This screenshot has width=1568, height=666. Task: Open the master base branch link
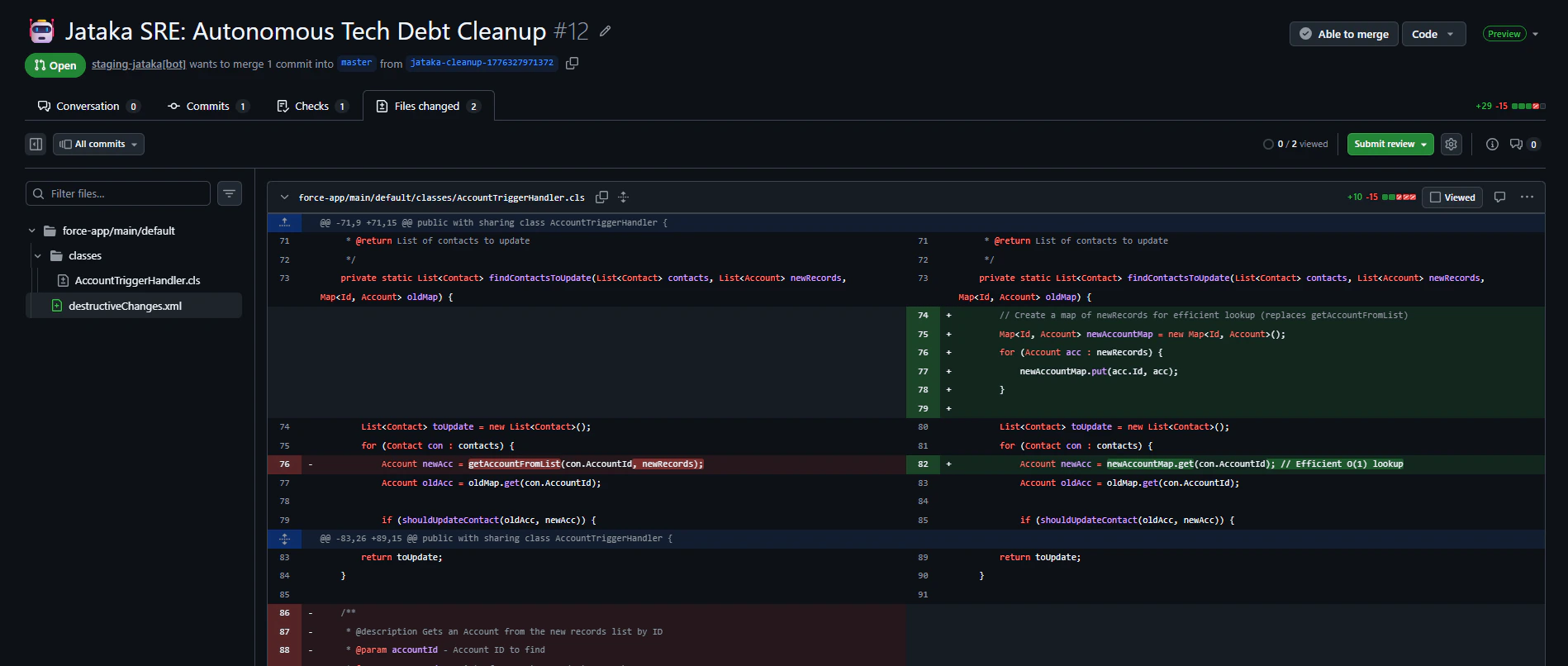356,63
